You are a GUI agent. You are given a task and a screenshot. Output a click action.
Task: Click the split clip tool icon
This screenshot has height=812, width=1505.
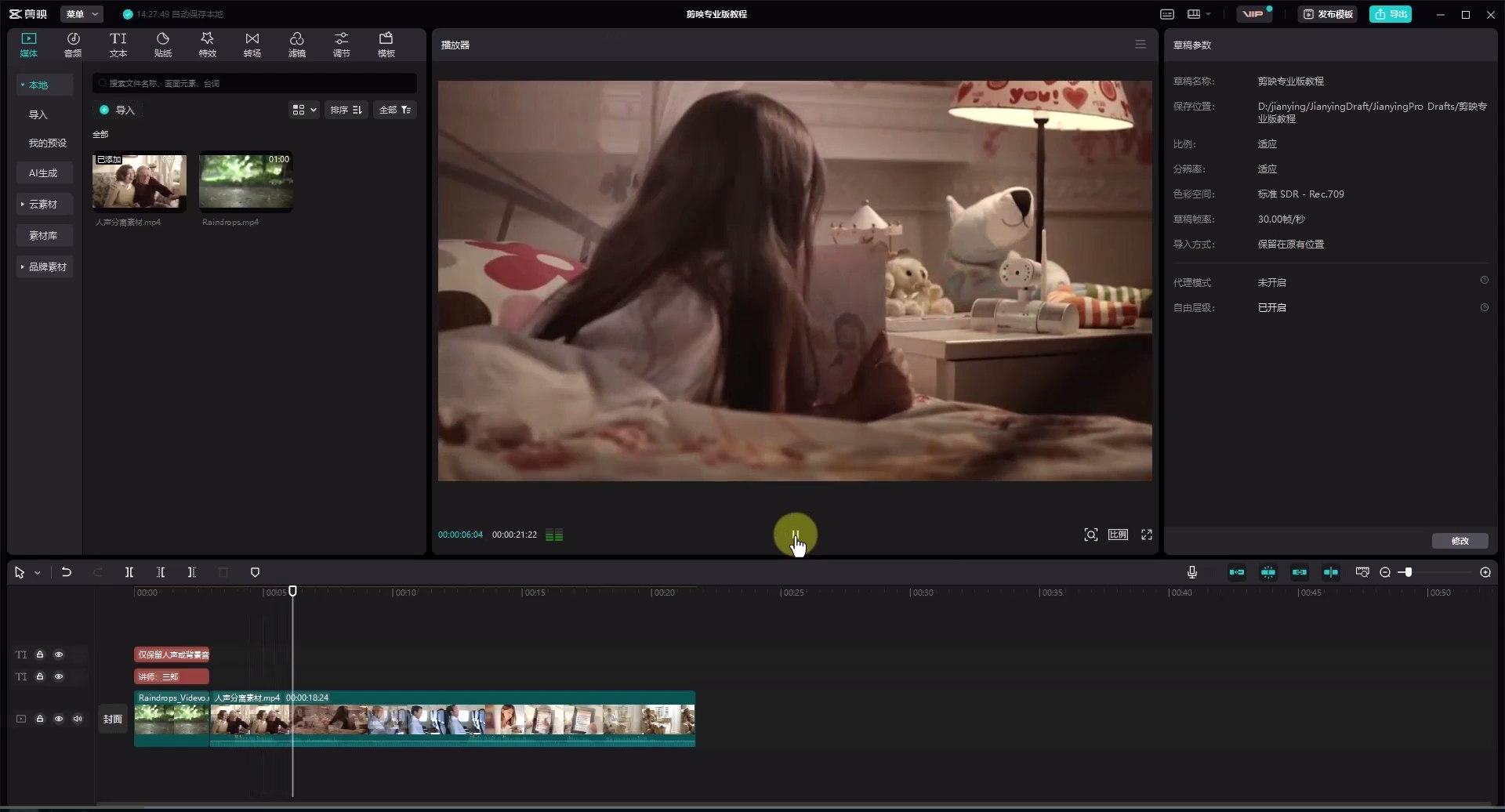coord(129,572)
